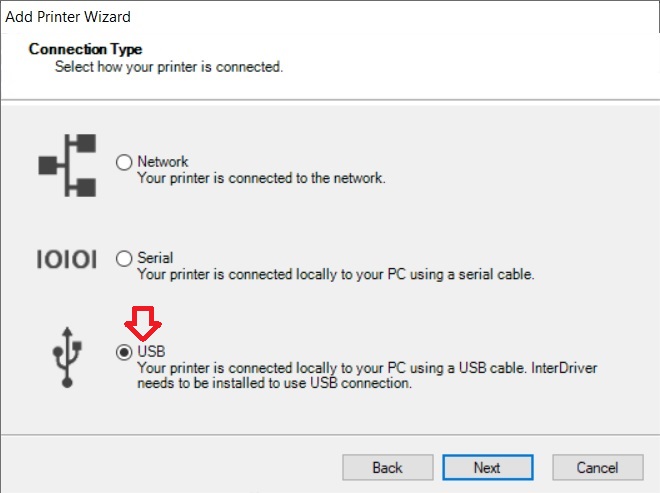Go to the previous step with Back
Screen dimensions: 660x493
387,467
